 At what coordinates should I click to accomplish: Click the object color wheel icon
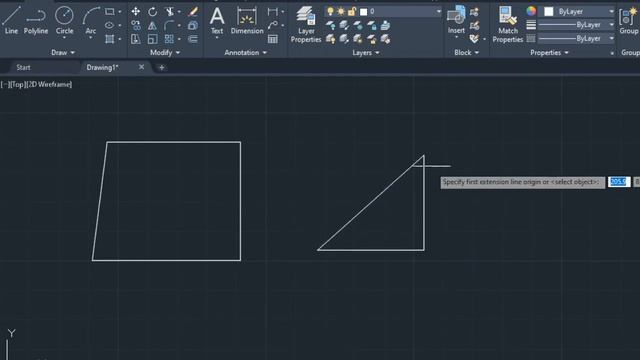(x=531, y=11)
